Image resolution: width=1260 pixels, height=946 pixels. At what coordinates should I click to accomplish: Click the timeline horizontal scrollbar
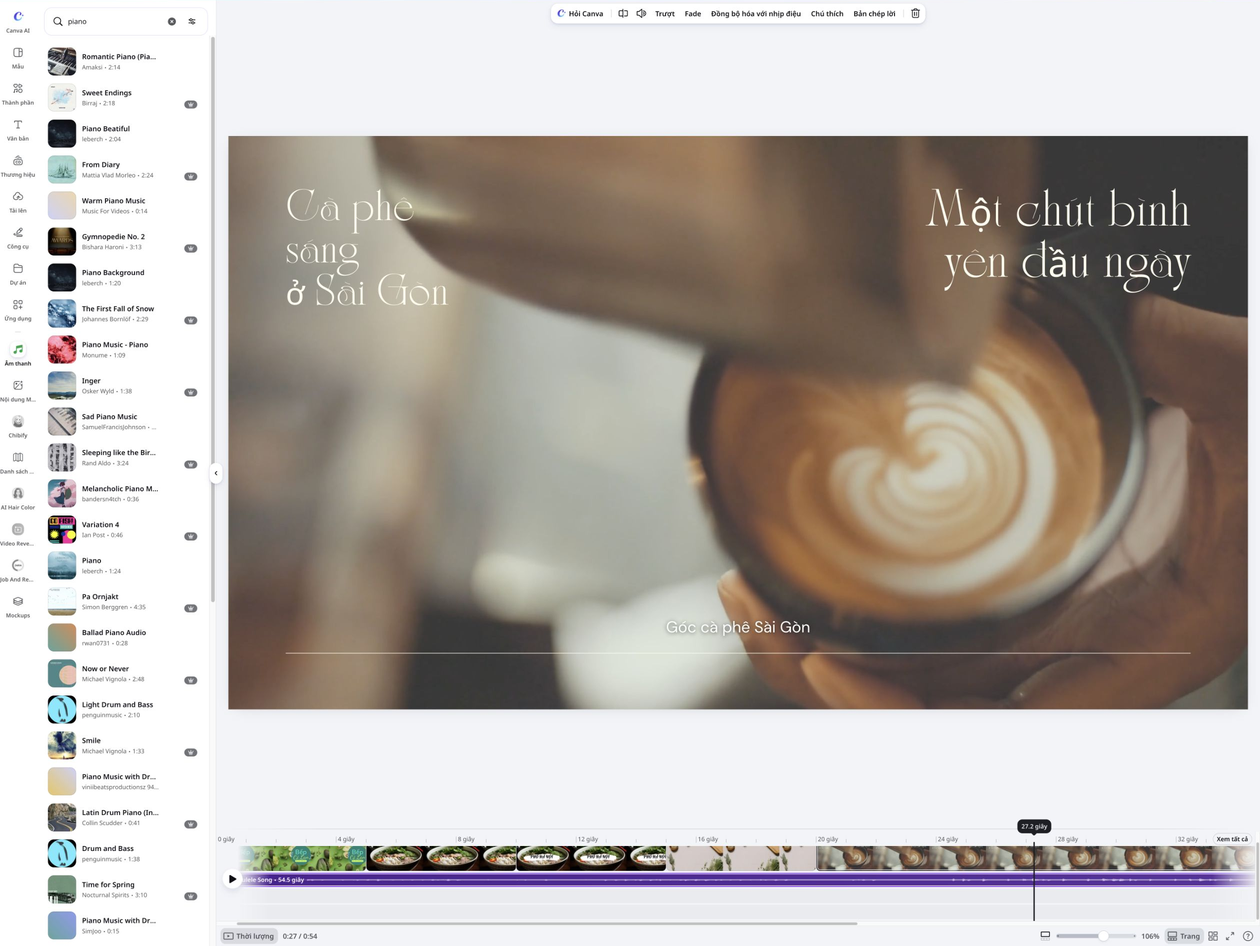pos(546,923)
